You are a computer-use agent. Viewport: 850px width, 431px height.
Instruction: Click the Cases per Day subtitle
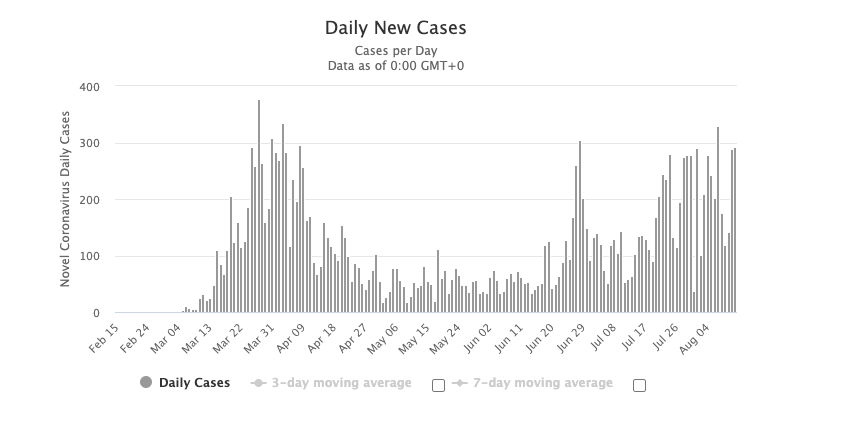[396, 51]
